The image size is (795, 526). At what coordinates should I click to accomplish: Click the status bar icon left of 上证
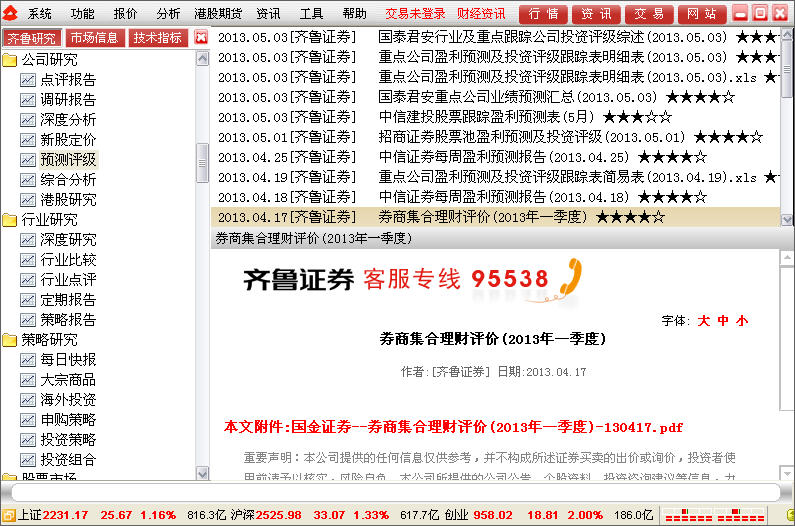coord(9,515)
